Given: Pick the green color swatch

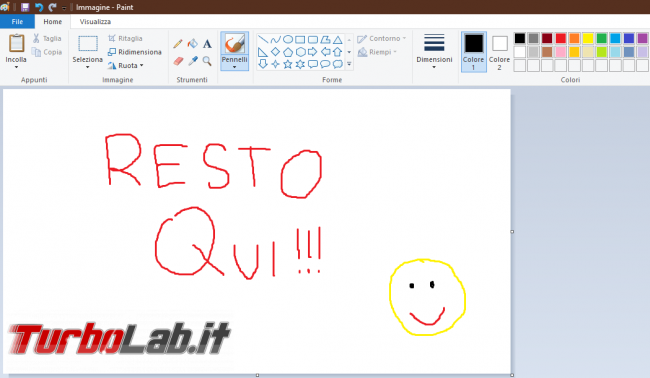Looking at the screenshot, I should point(601,39).
